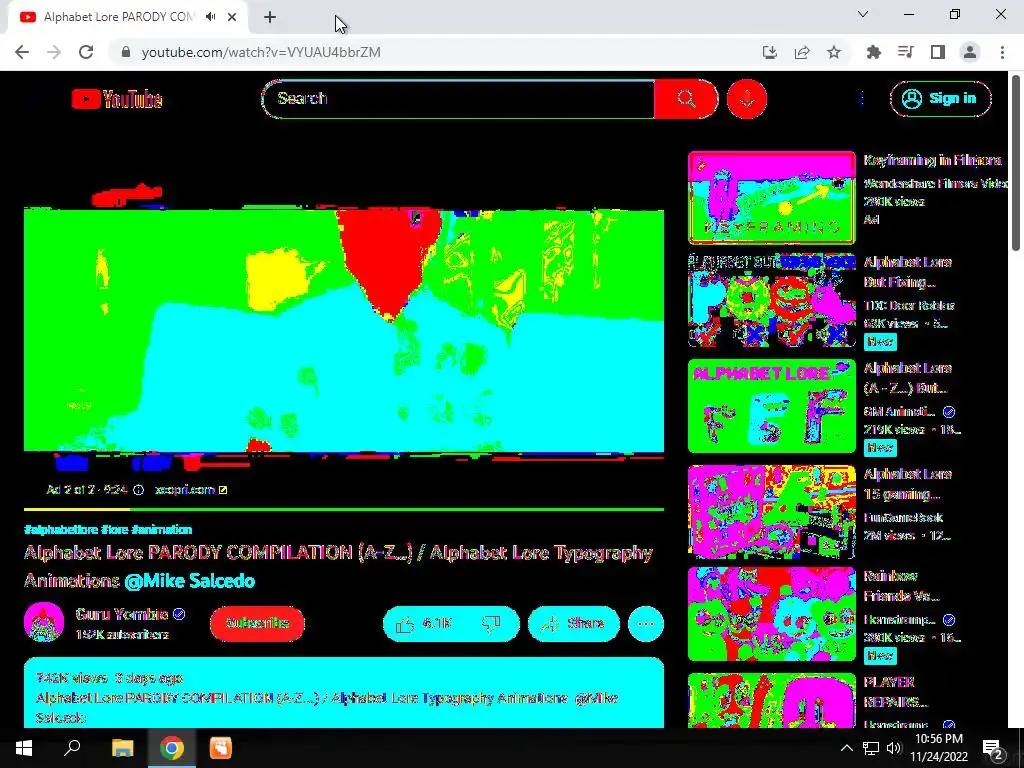Dislike the video with thumbs down
Screen dimensions: 1024x768
[492, 624]
